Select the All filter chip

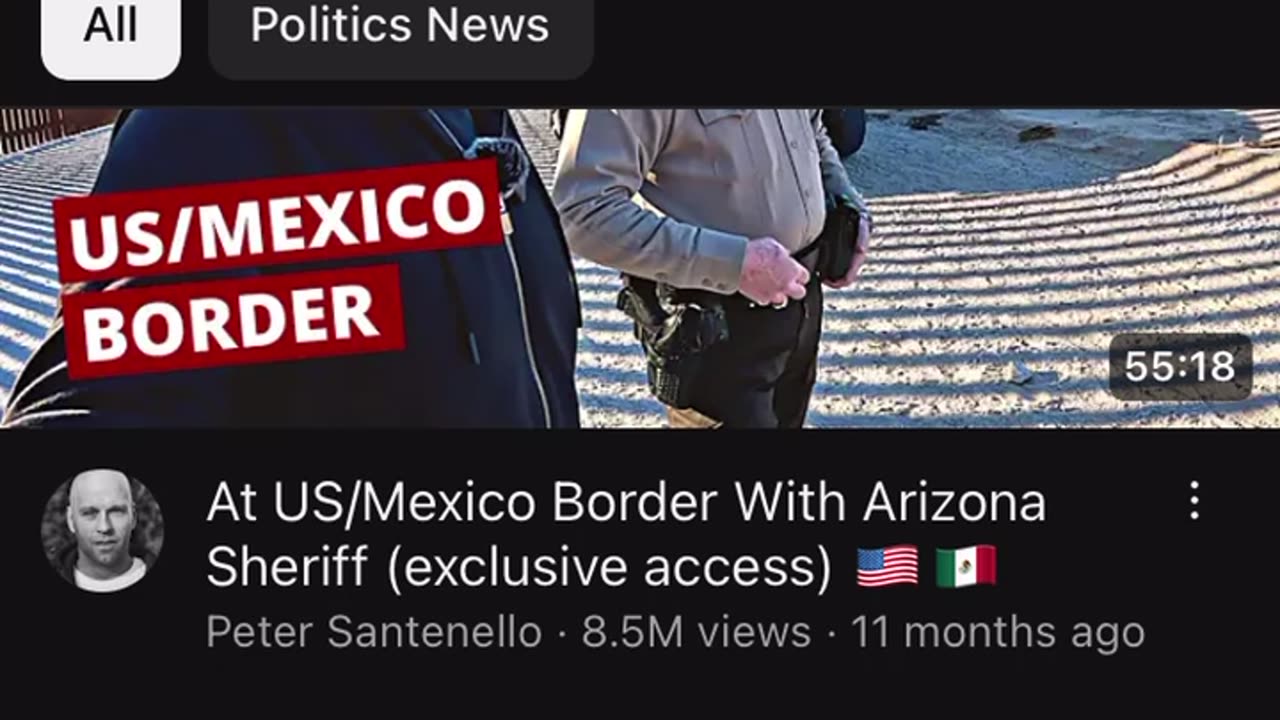(x=110, y=26)
